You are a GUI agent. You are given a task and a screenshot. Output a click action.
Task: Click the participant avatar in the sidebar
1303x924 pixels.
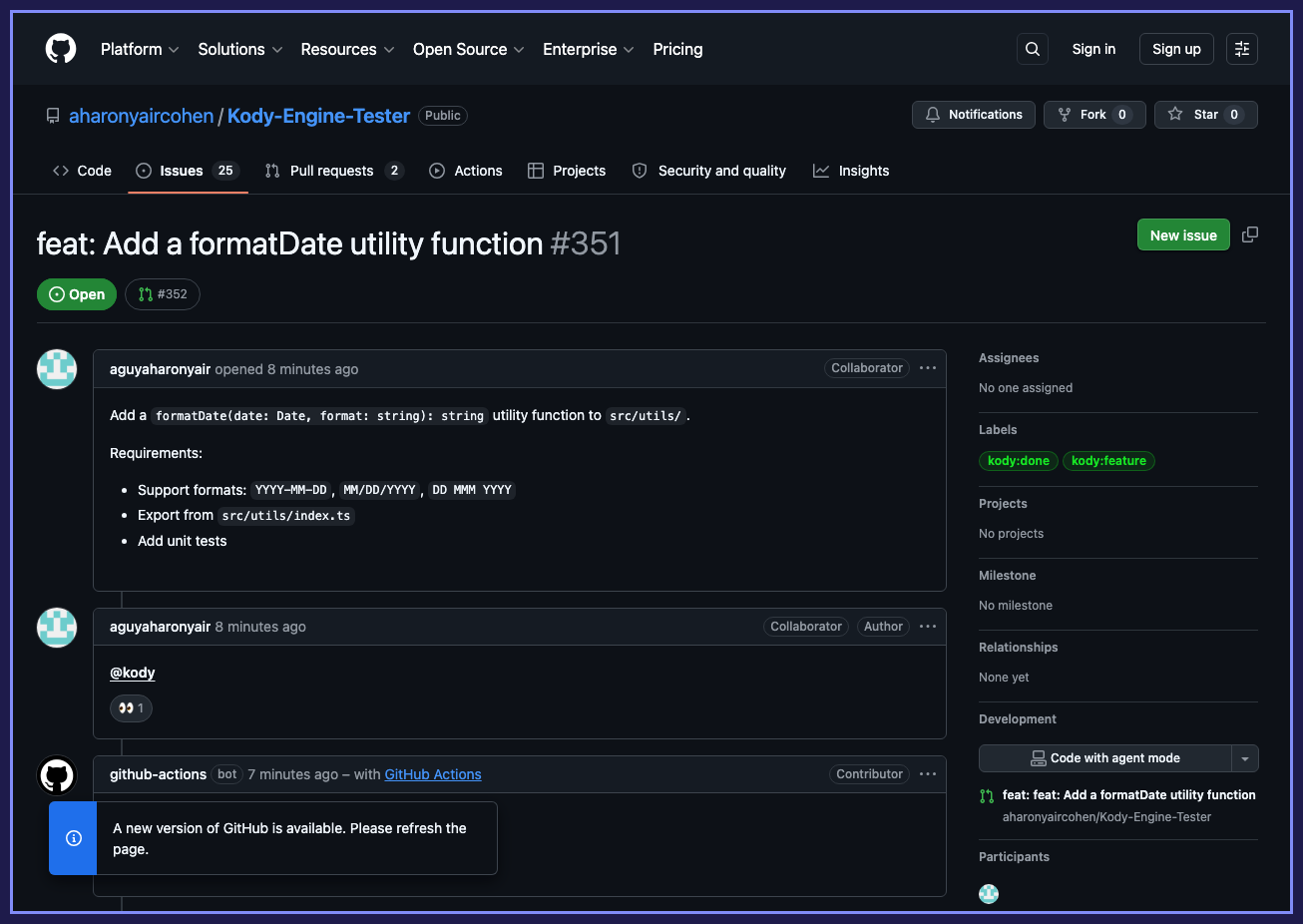tap(988, 893)
